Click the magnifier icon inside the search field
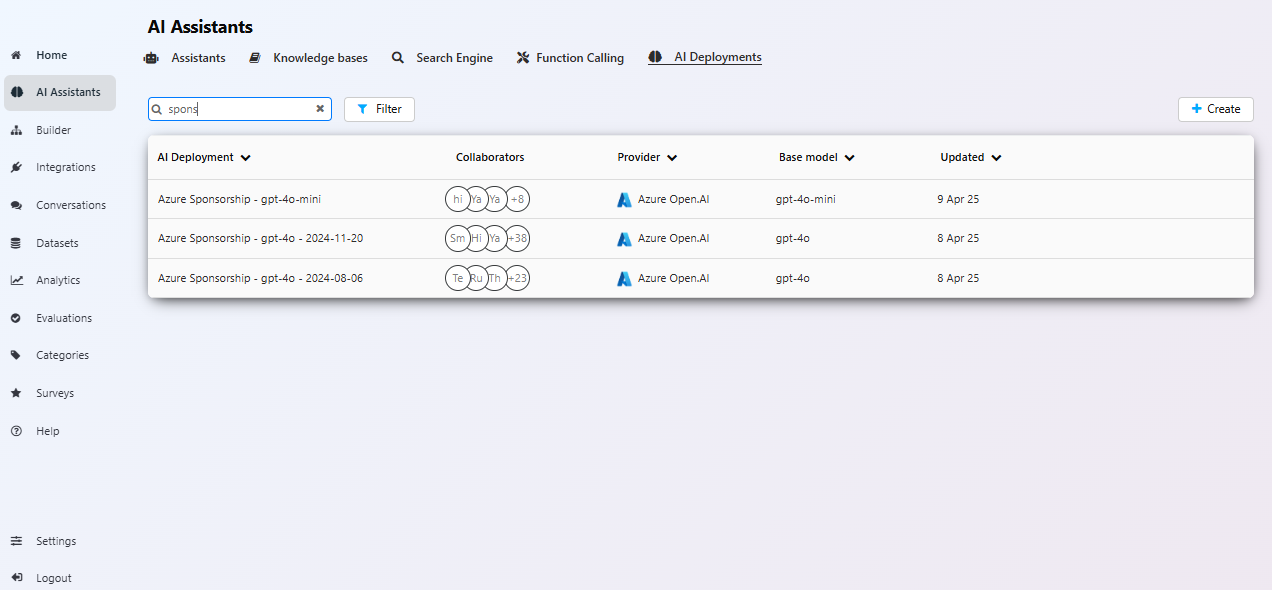Image resolution: width=1272 pixels, height=590 pixels. 157,109
